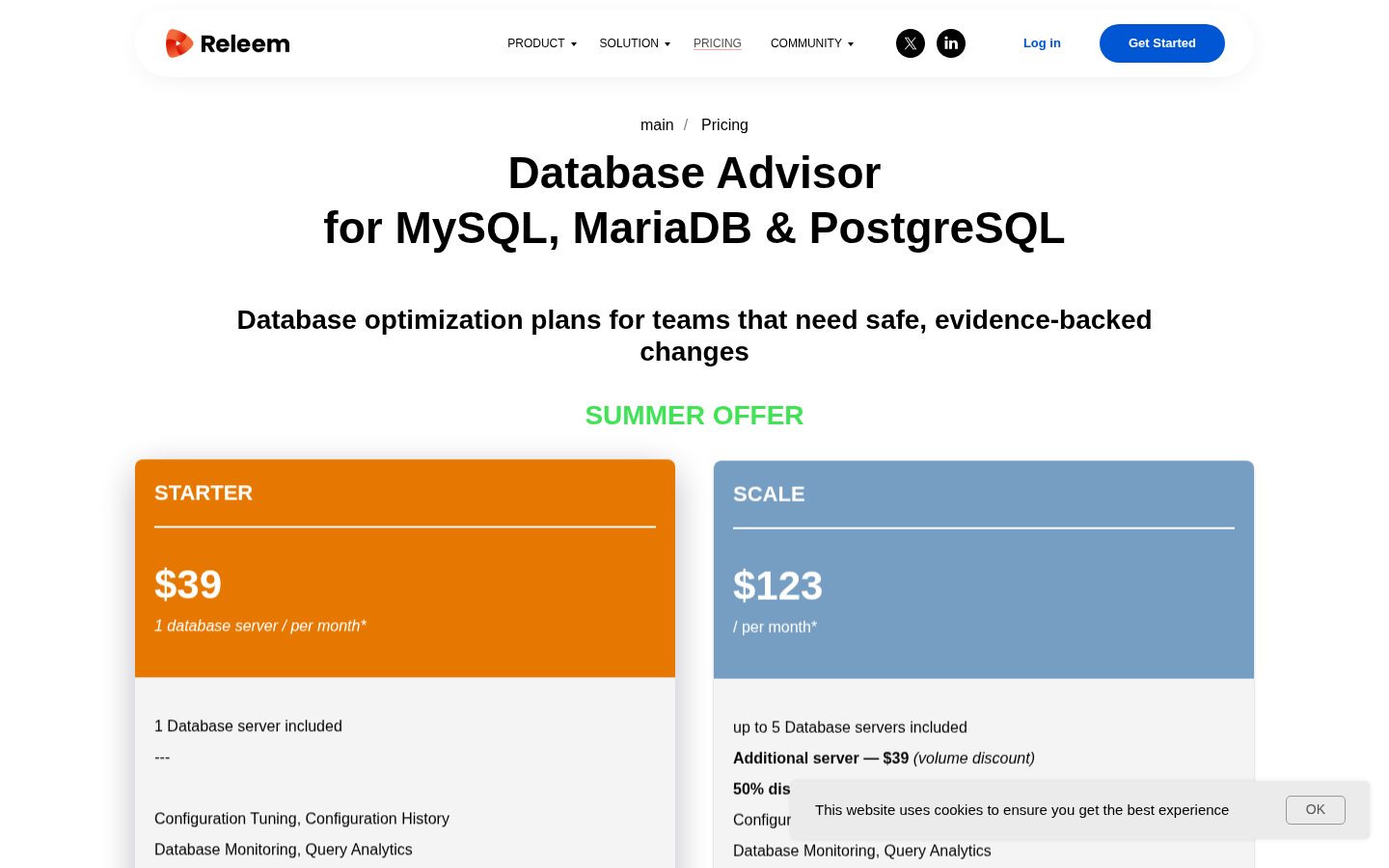
Task: Click the SUMMER OFFER heading
Action: [694, 416]
